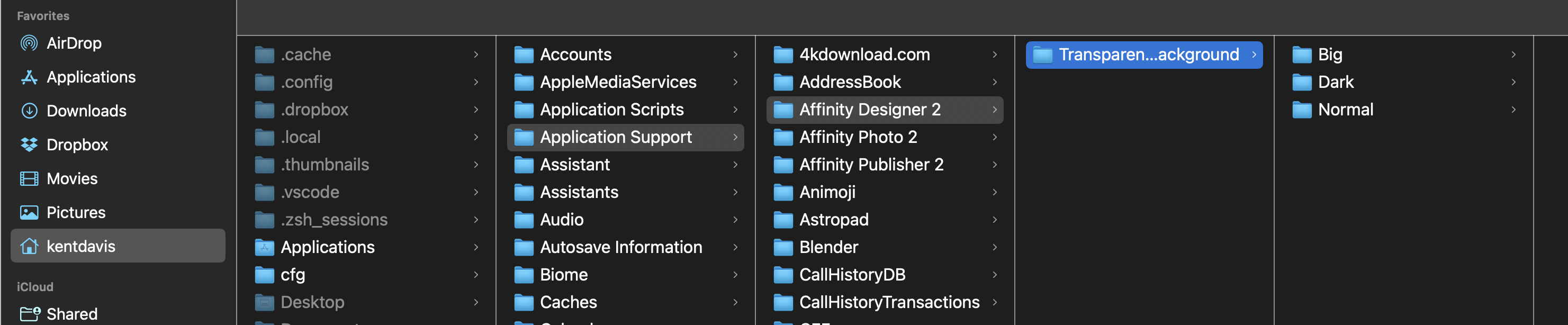This screenshot has width=1568, height=325.
Task: Select the kentdavis home folder label
Action: coord(81,246)
